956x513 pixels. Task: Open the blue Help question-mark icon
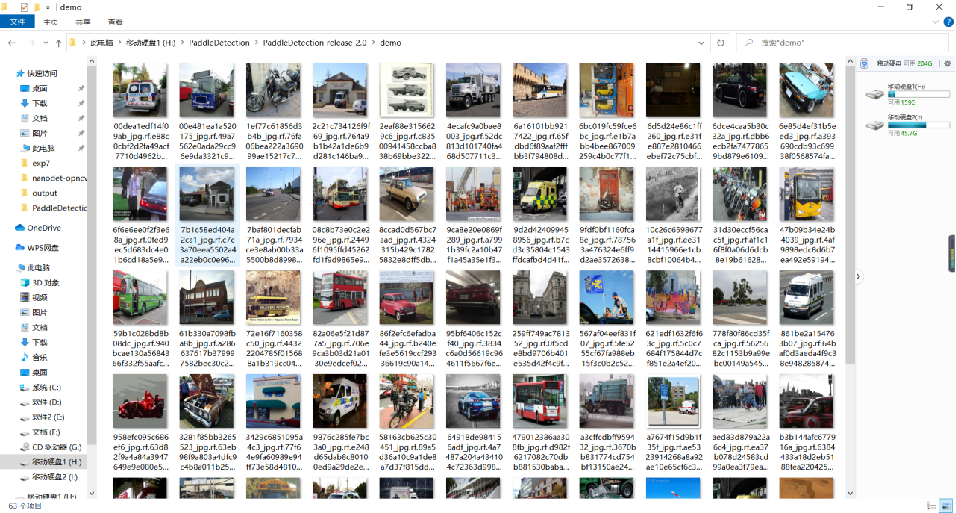click(x=948, y=22)
